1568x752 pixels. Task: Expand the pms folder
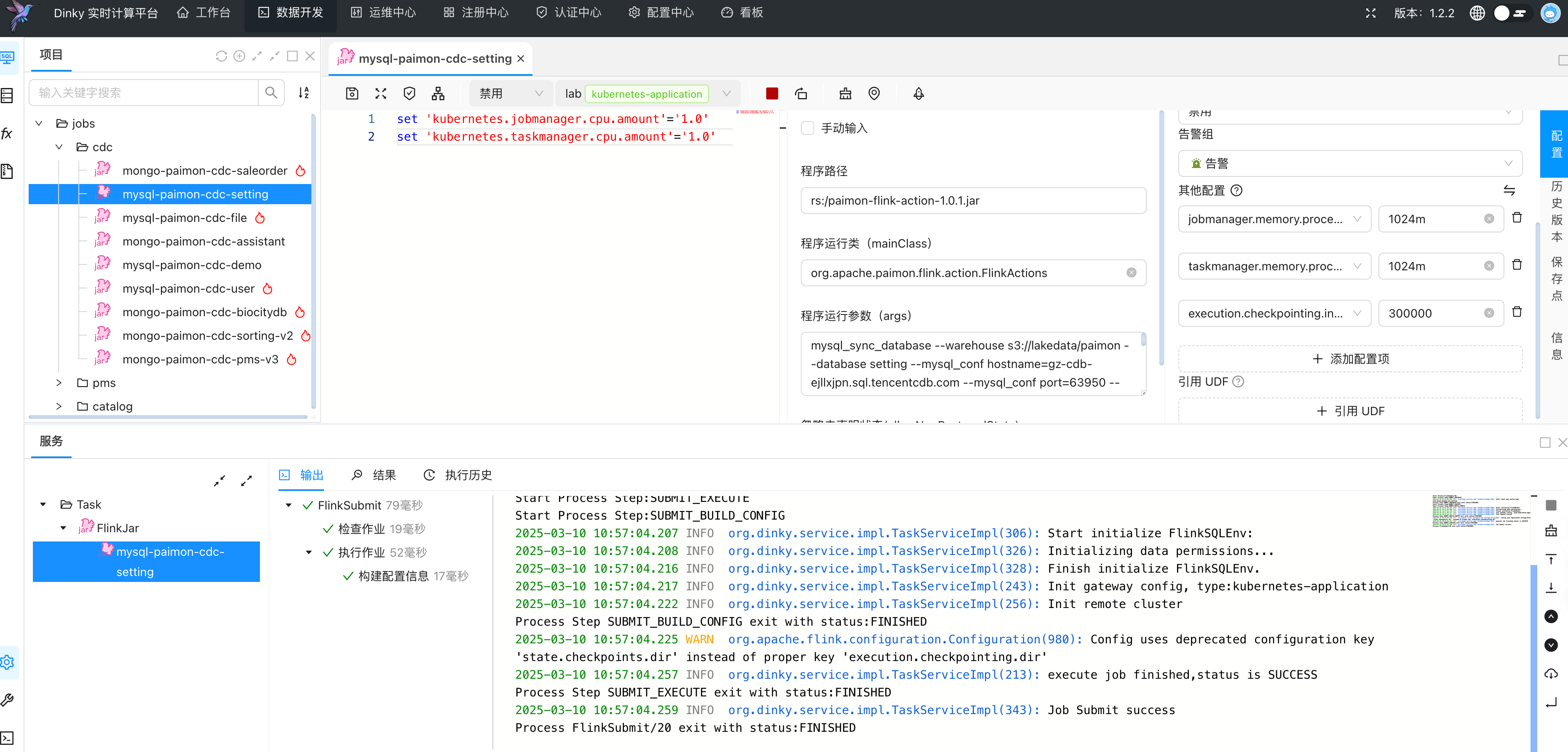pyautogui.click(x=59, y=383)
